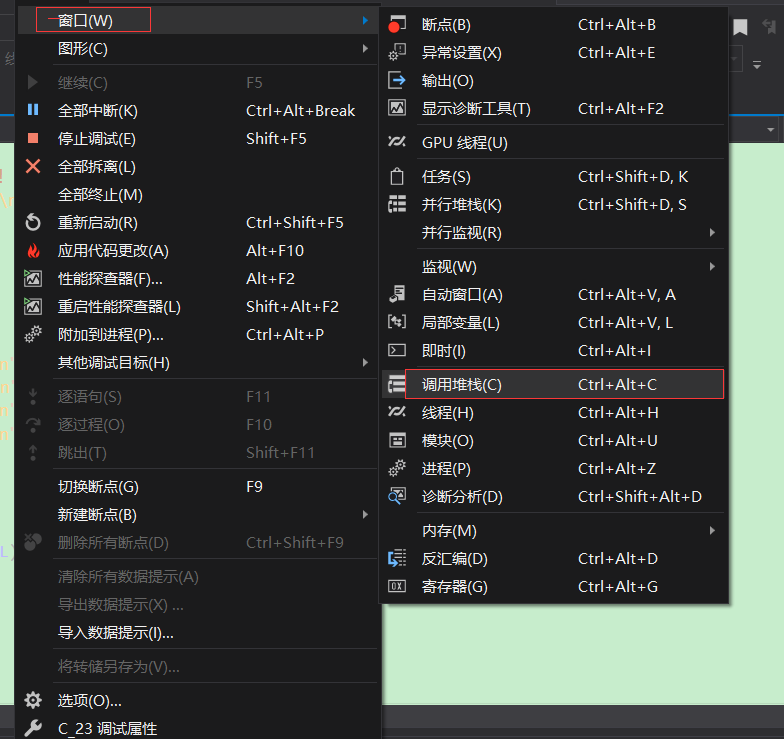This screenshot has height=739, width=784.
Task: Open 寄存器(G) window entry
Action: pyautogui.click(x=553, y=586)
